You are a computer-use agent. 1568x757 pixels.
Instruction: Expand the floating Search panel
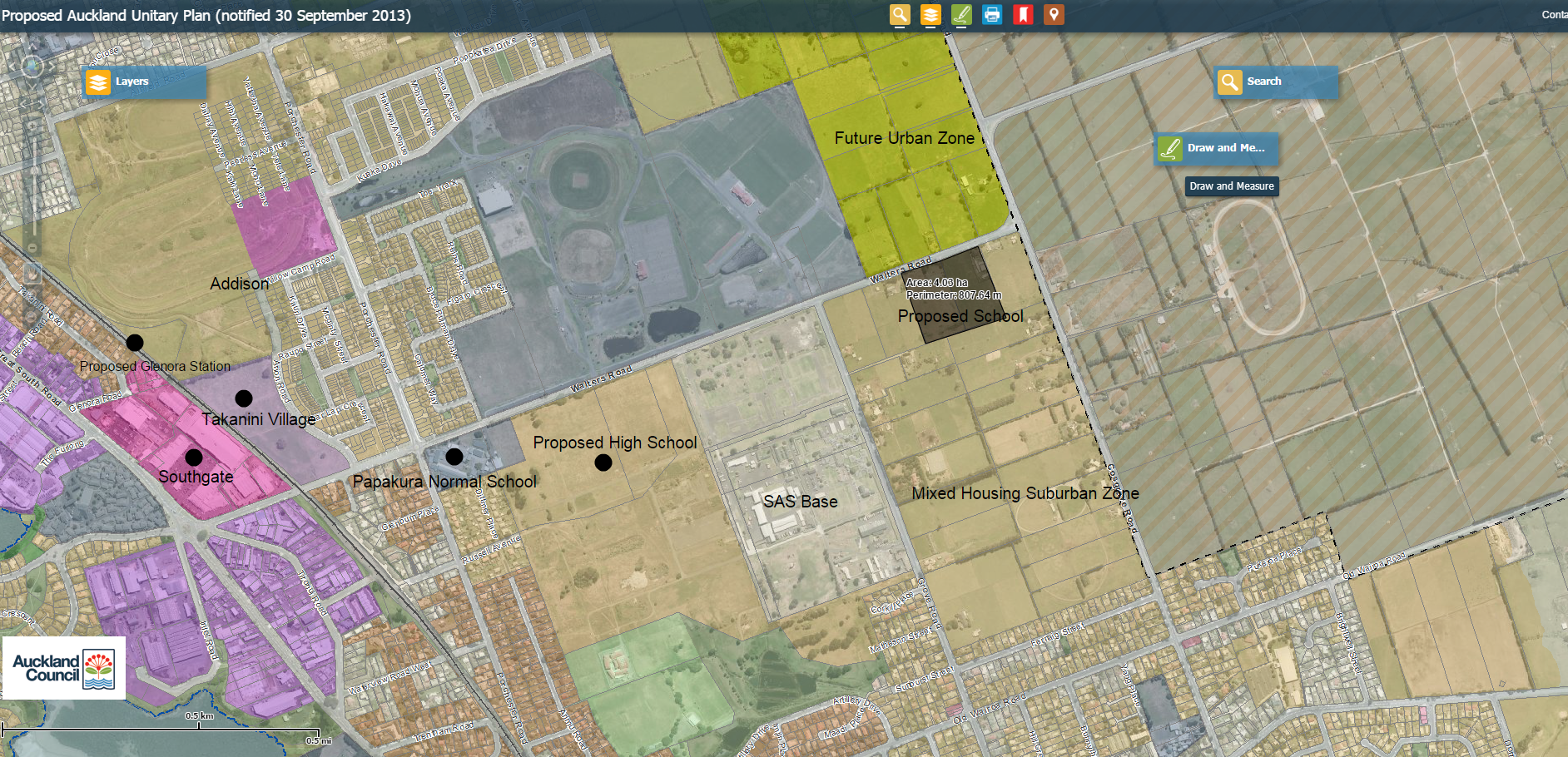point(1275,82)
